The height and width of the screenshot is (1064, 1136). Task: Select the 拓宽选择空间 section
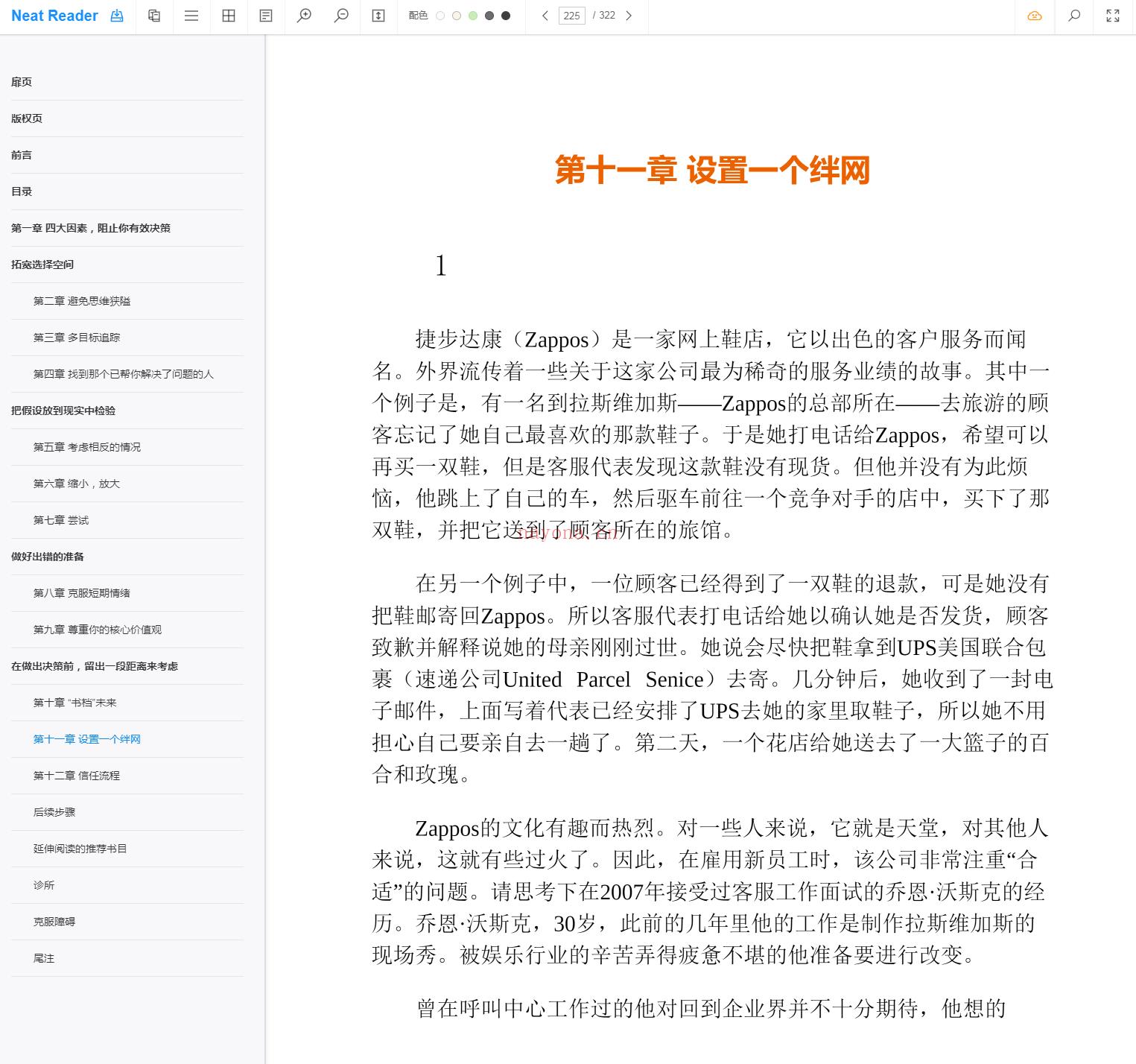(x=42, y=265)
